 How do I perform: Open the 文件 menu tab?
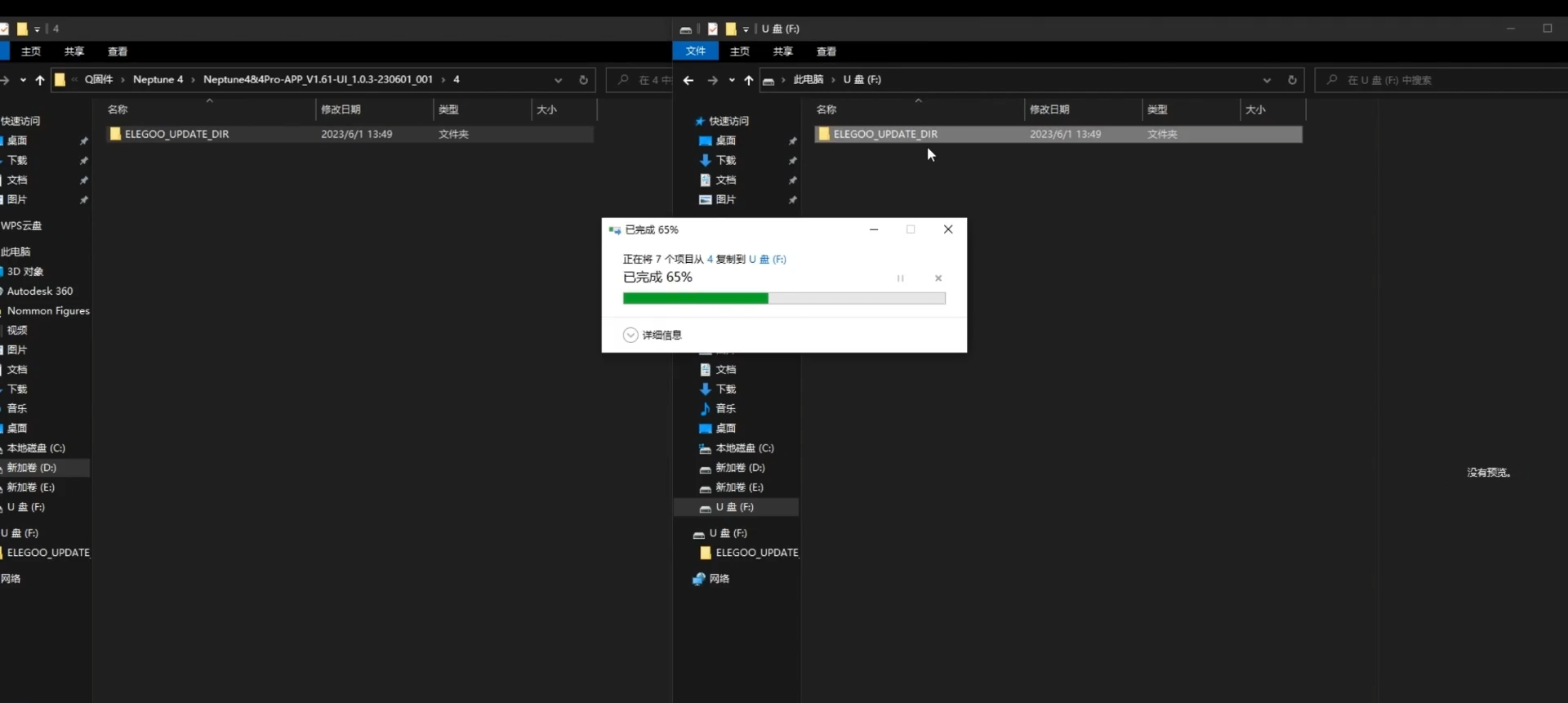695,51
